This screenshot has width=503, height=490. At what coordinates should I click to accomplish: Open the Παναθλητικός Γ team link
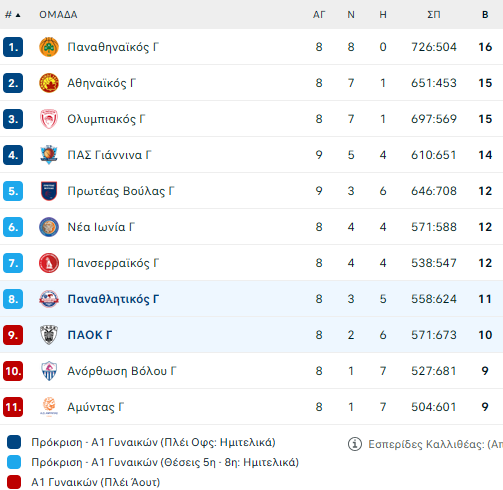coord(113,299)
